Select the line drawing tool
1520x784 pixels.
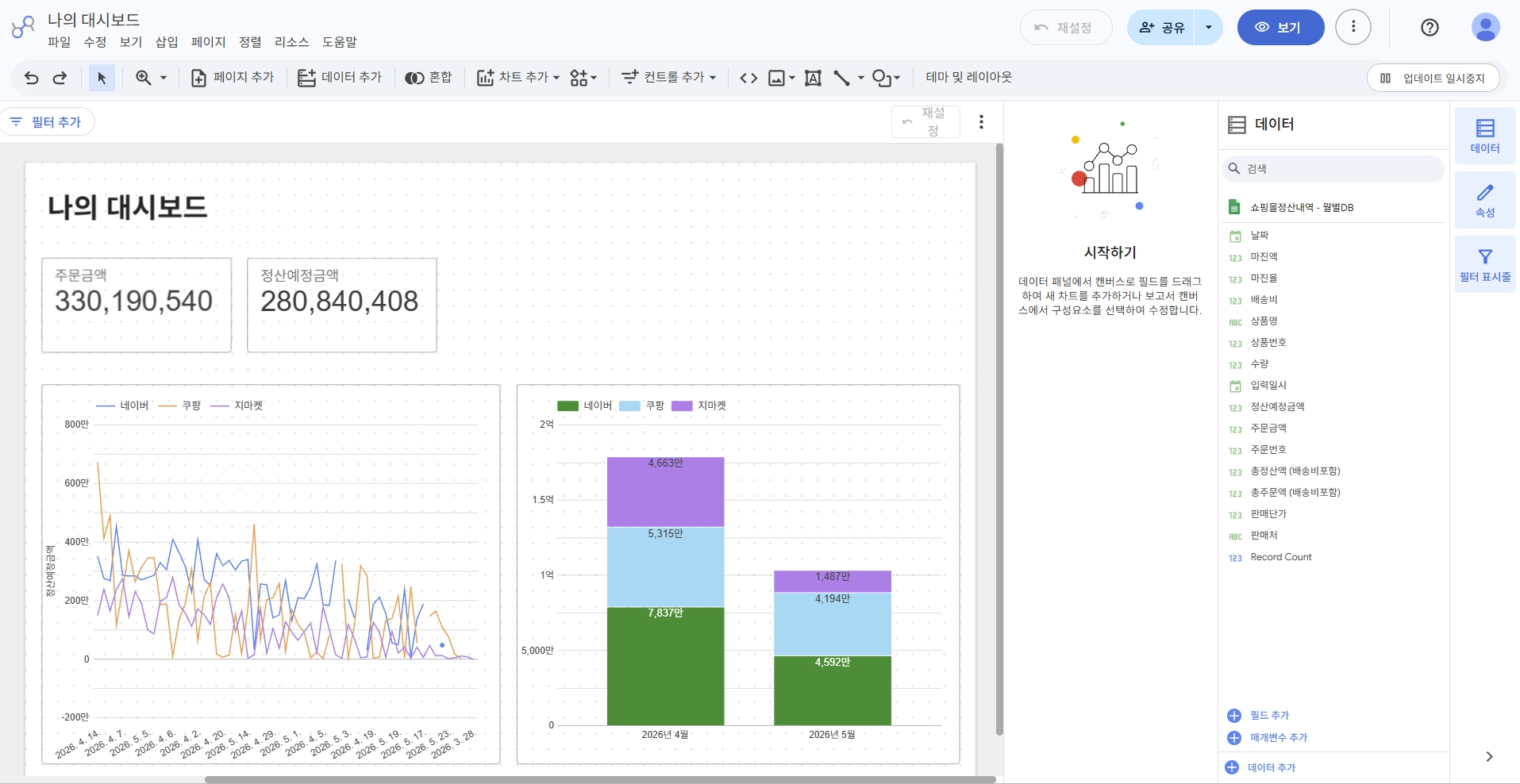click(x=842, y=78)
